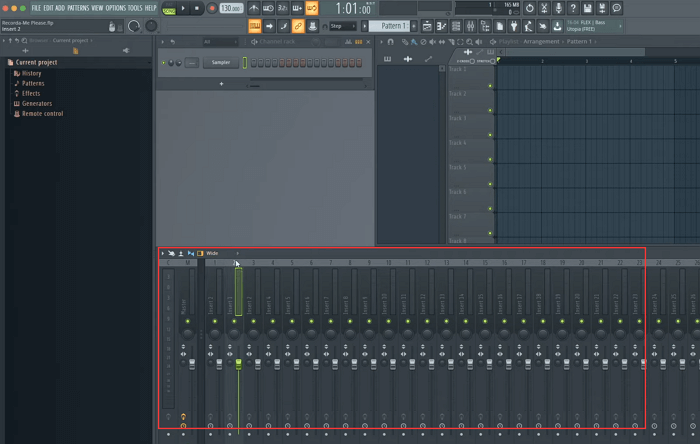Select the playlist mute tool
700x444 pixels.
[432, 42]
